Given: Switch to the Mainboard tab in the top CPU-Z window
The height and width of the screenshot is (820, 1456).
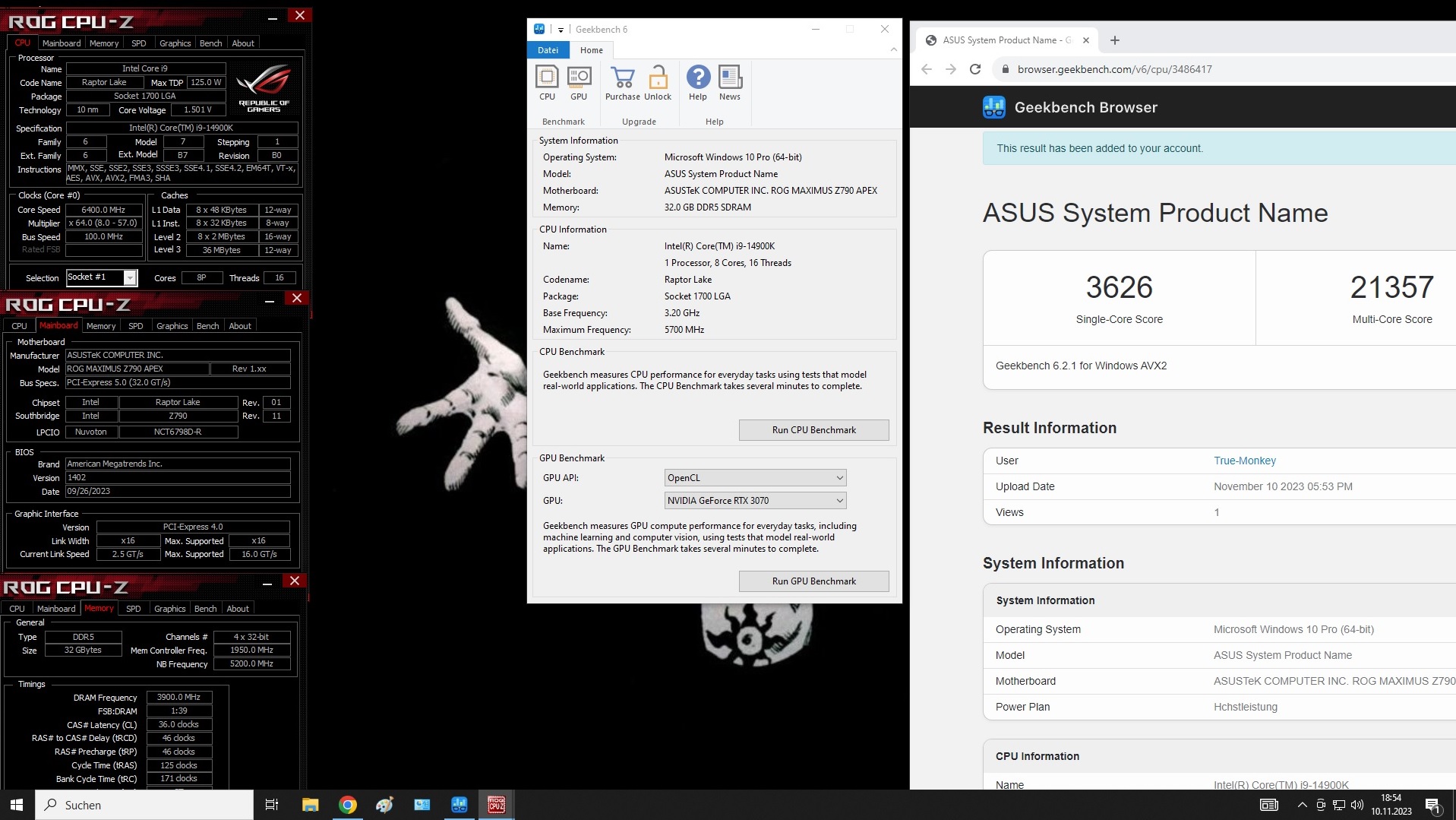Looking at the screenshot, I should 62,43.
